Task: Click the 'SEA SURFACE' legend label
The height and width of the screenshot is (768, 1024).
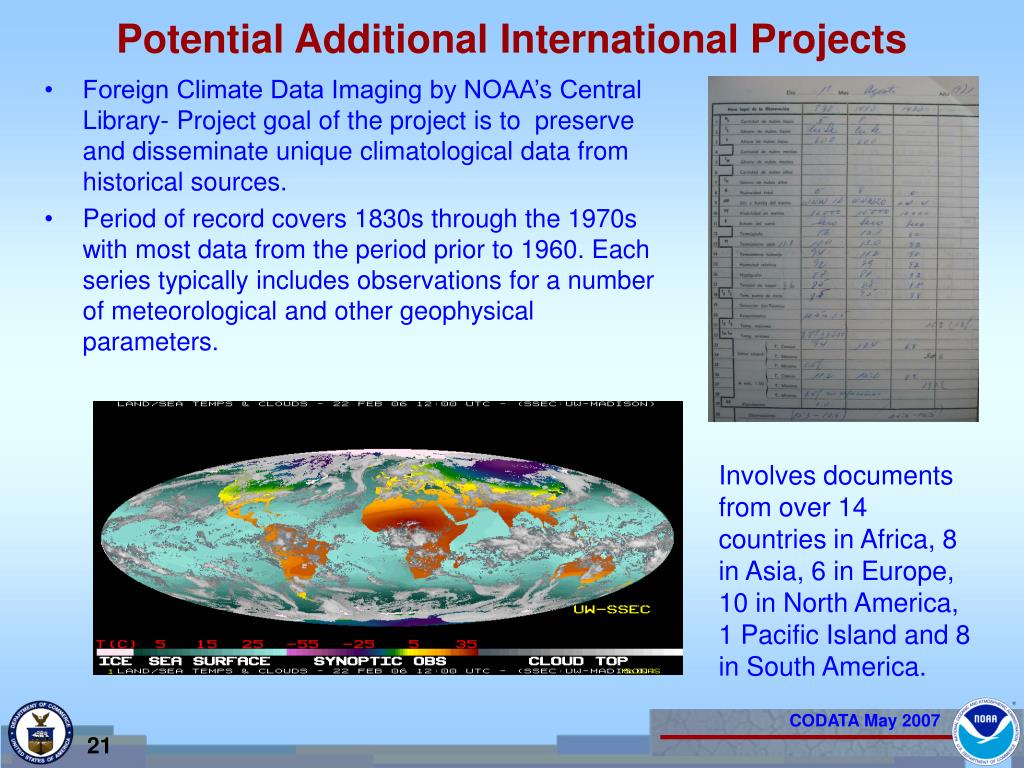Action: point(209,661)
